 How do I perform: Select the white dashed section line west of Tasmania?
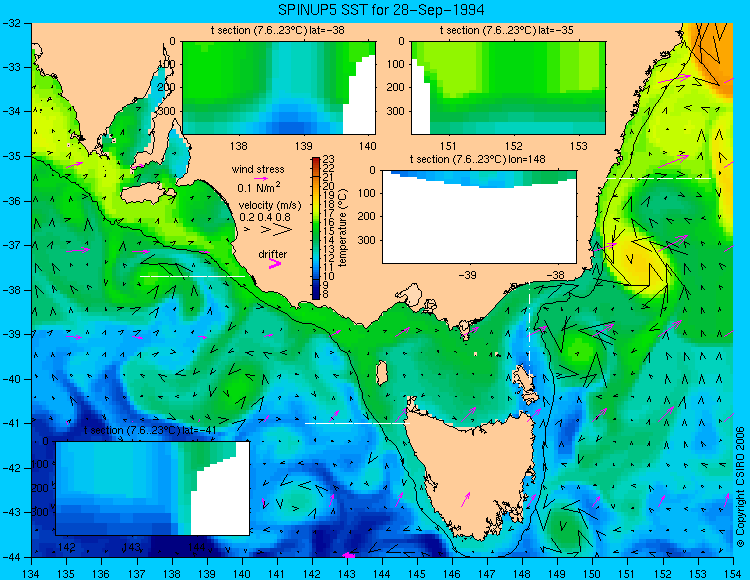(357, 423)
